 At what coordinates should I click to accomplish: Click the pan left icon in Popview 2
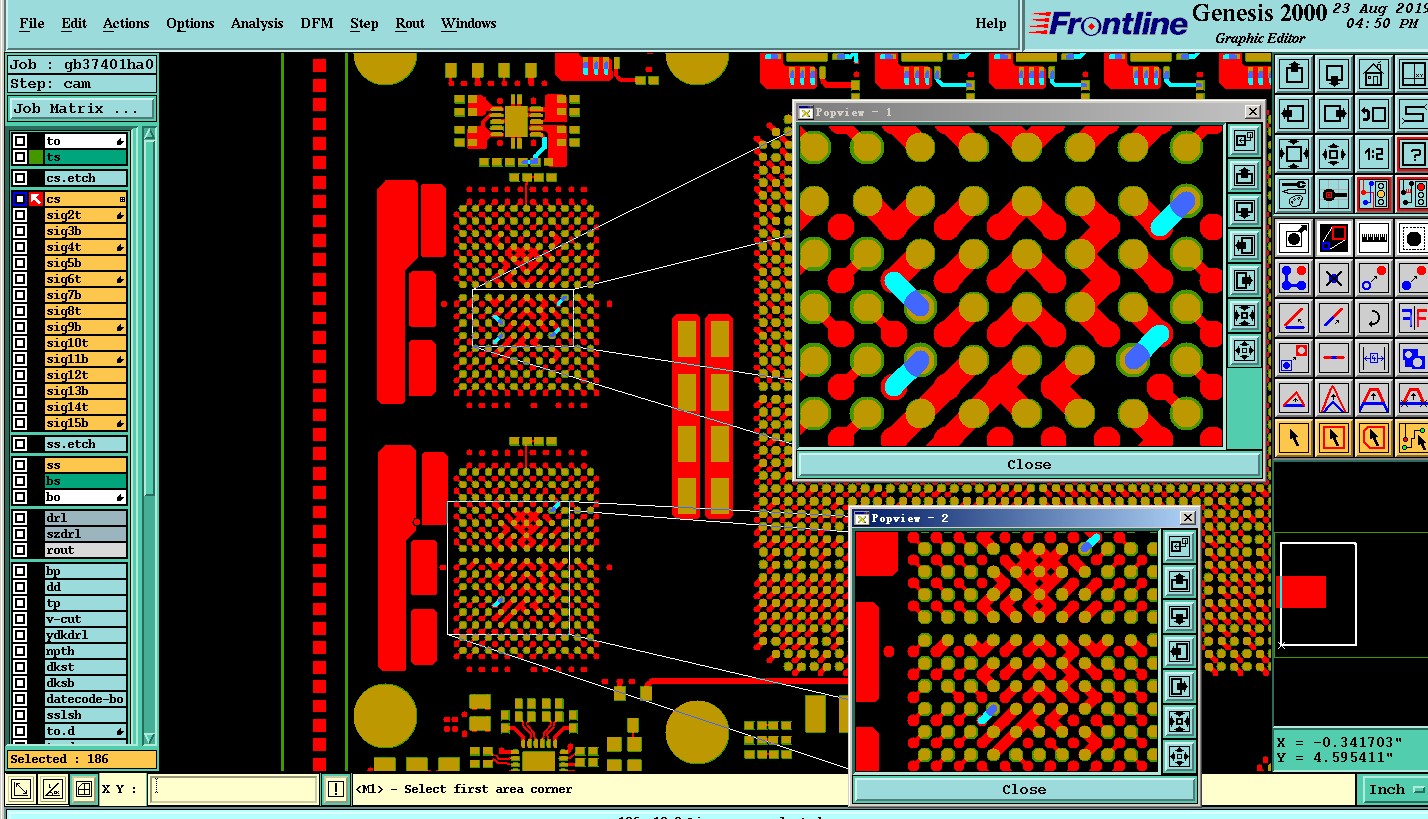1180,651
